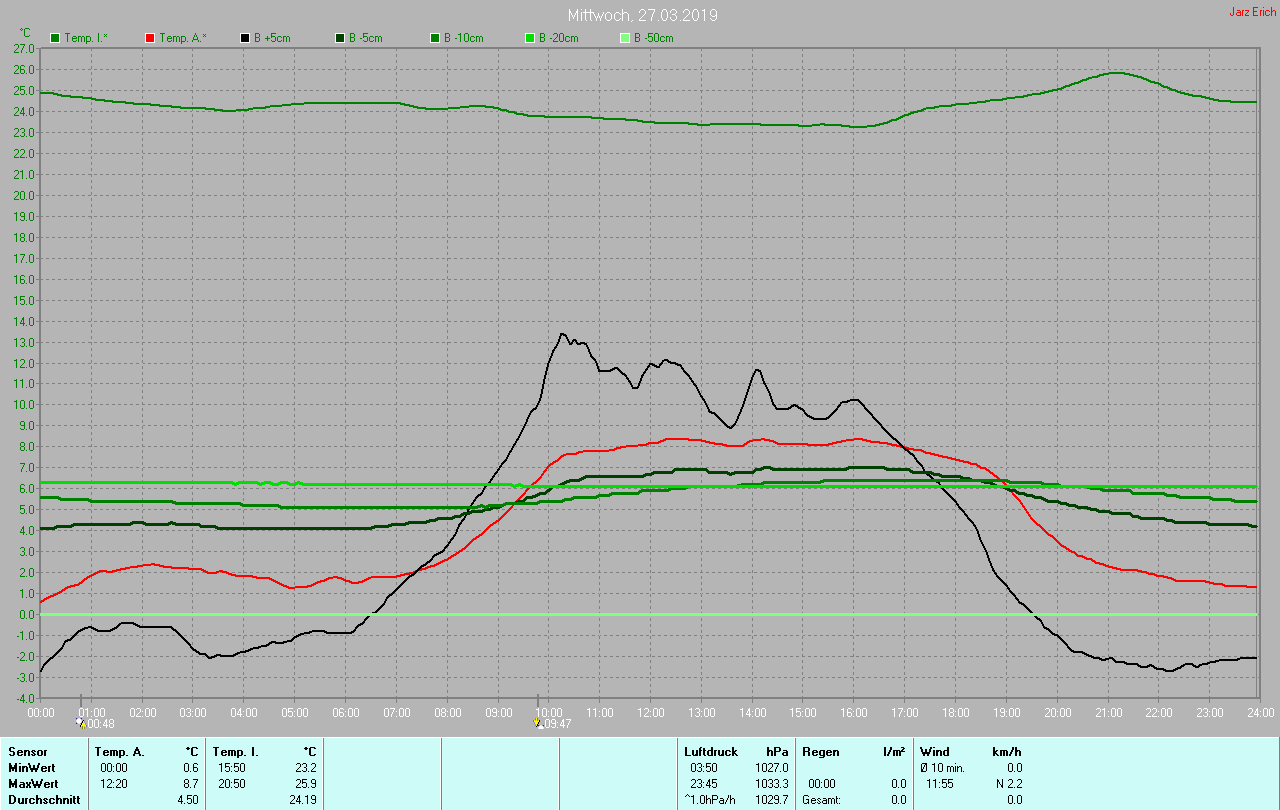Screen dimensions: 1280x810
Task: Click the 'Durchschnitt' row label
Action: pos(44,799)
